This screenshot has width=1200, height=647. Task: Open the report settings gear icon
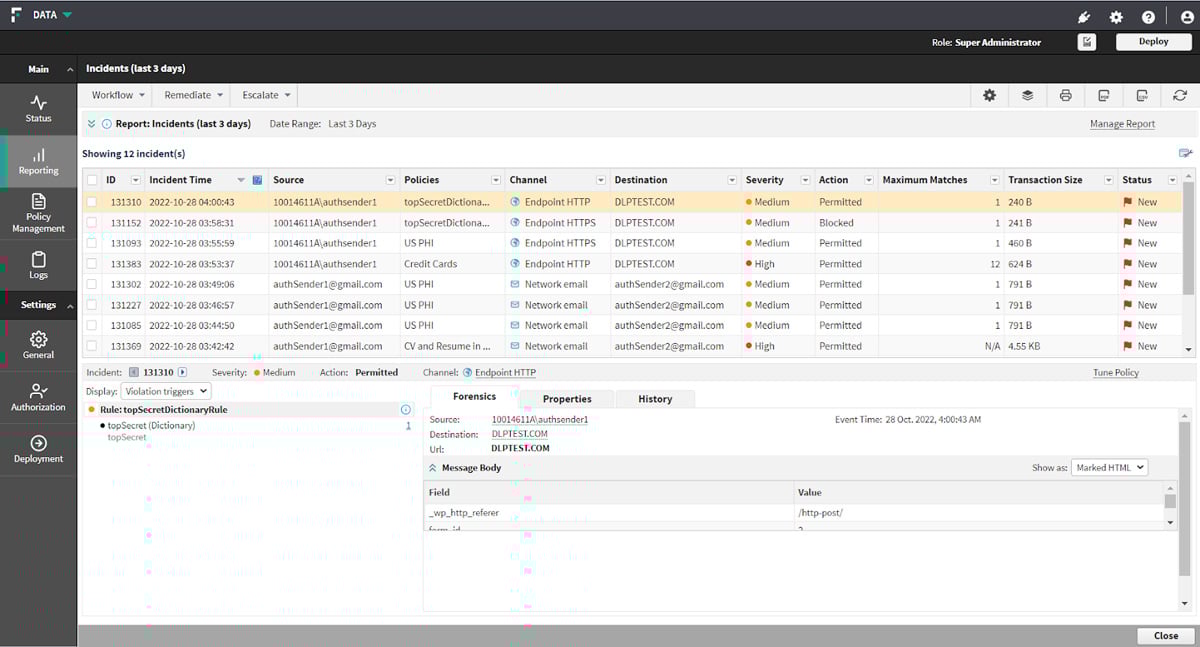point(989,95)
